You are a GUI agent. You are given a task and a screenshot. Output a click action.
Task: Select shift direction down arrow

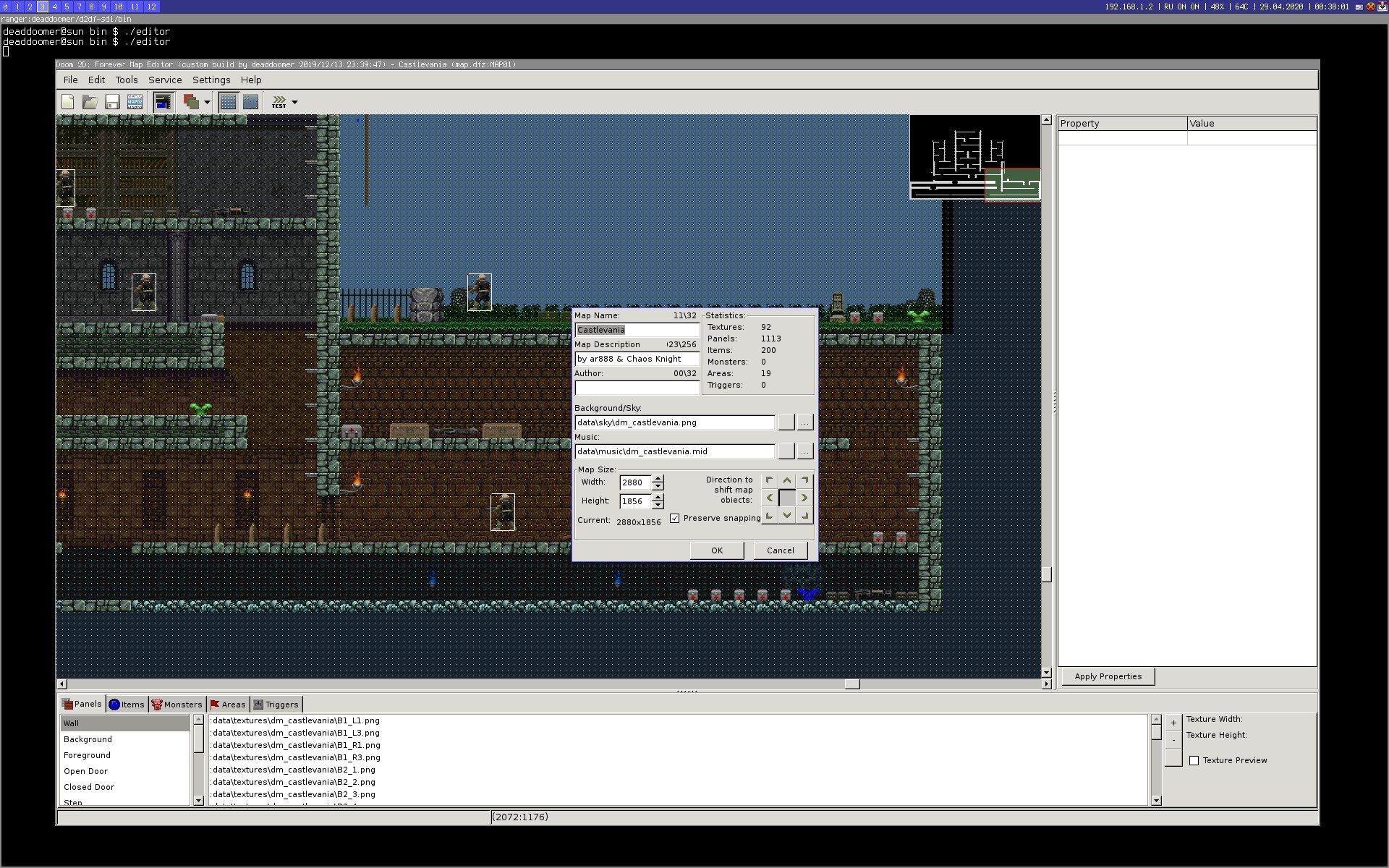click(787, 515)
